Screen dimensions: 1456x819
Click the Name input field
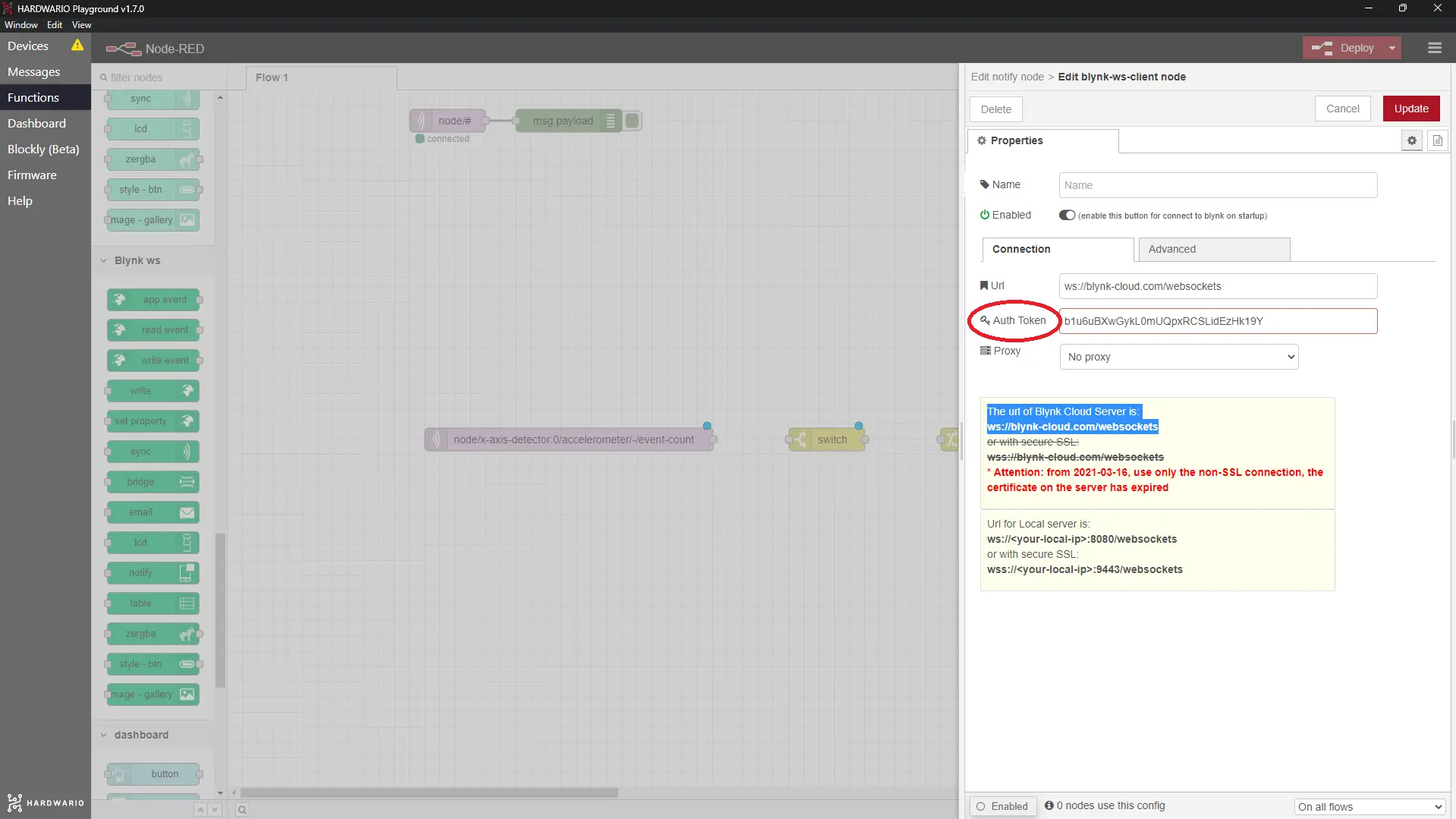1218,185
